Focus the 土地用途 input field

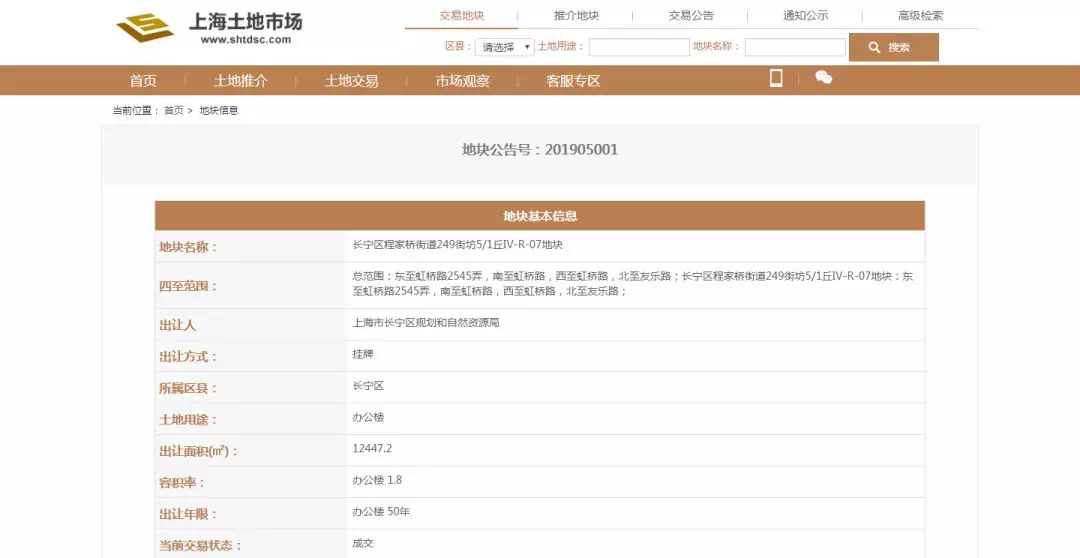coord(639,47)
